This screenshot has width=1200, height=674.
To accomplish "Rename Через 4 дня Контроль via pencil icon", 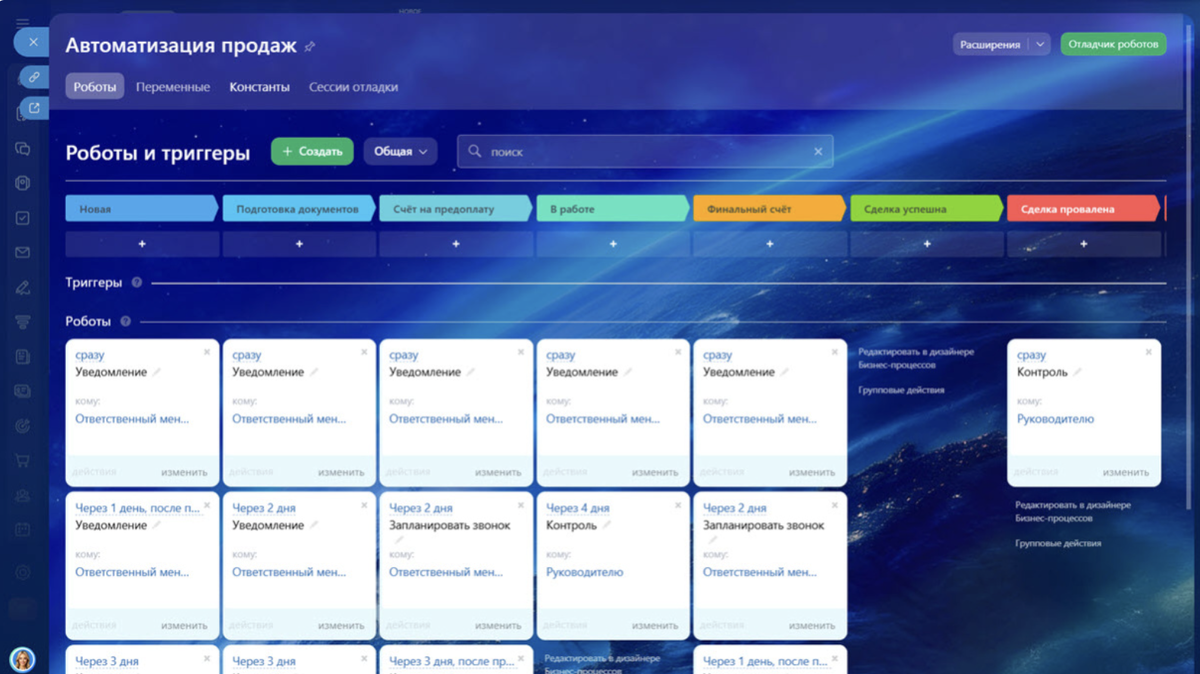I will (x=606, y=525).
